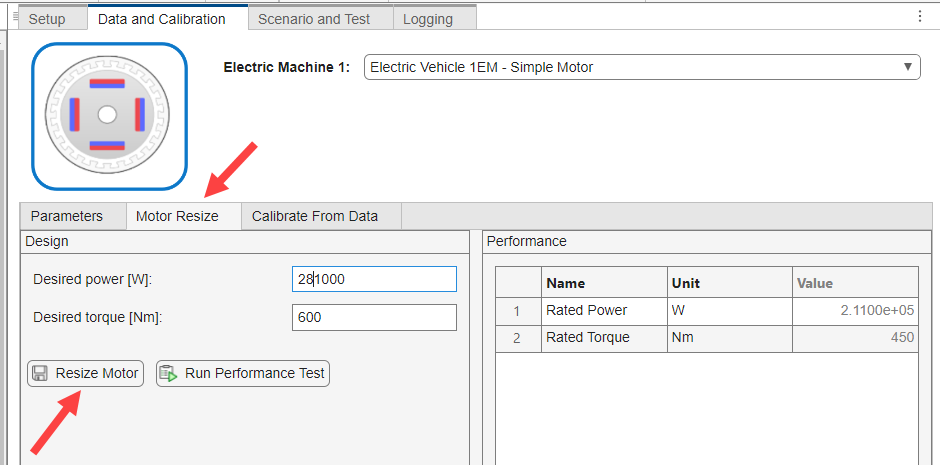Click the Name column header
940x465 pixels.
(604, 283)
